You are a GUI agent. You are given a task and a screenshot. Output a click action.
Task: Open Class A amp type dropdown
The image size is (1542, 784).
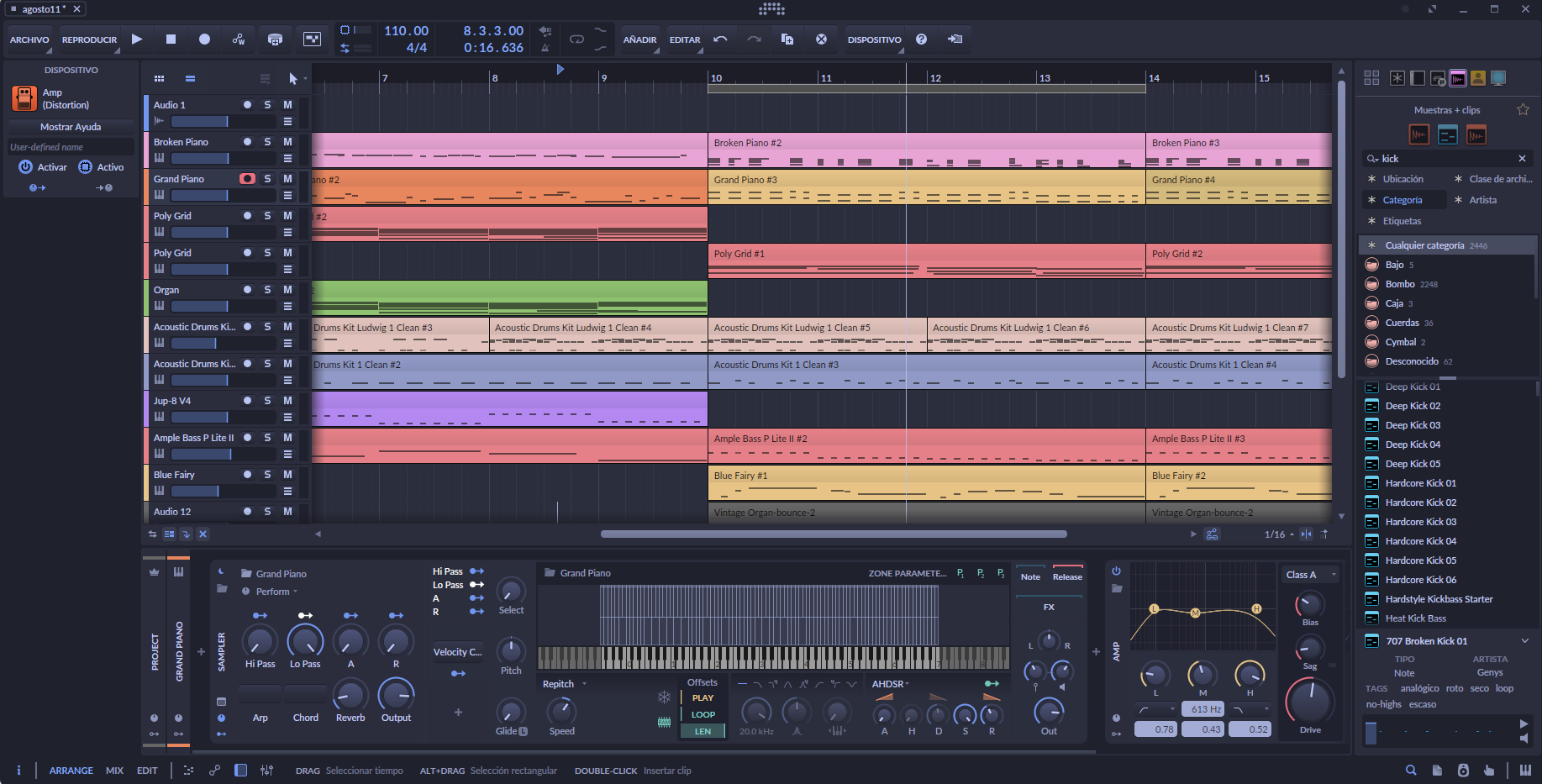(x=1311, y=575)
